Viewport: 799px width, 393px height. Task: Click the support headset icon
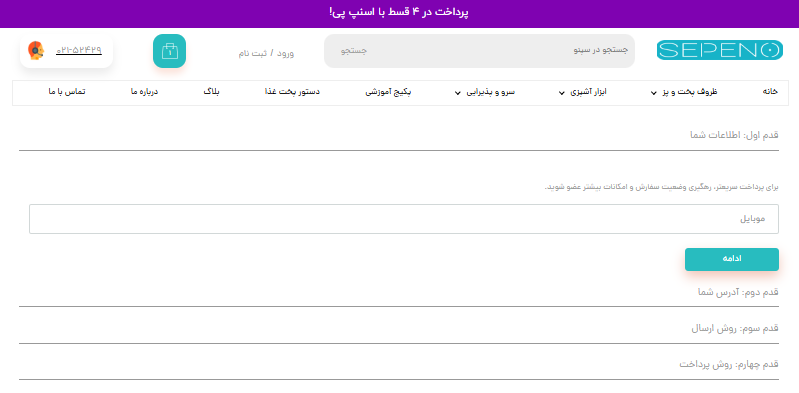click(36, 50)
